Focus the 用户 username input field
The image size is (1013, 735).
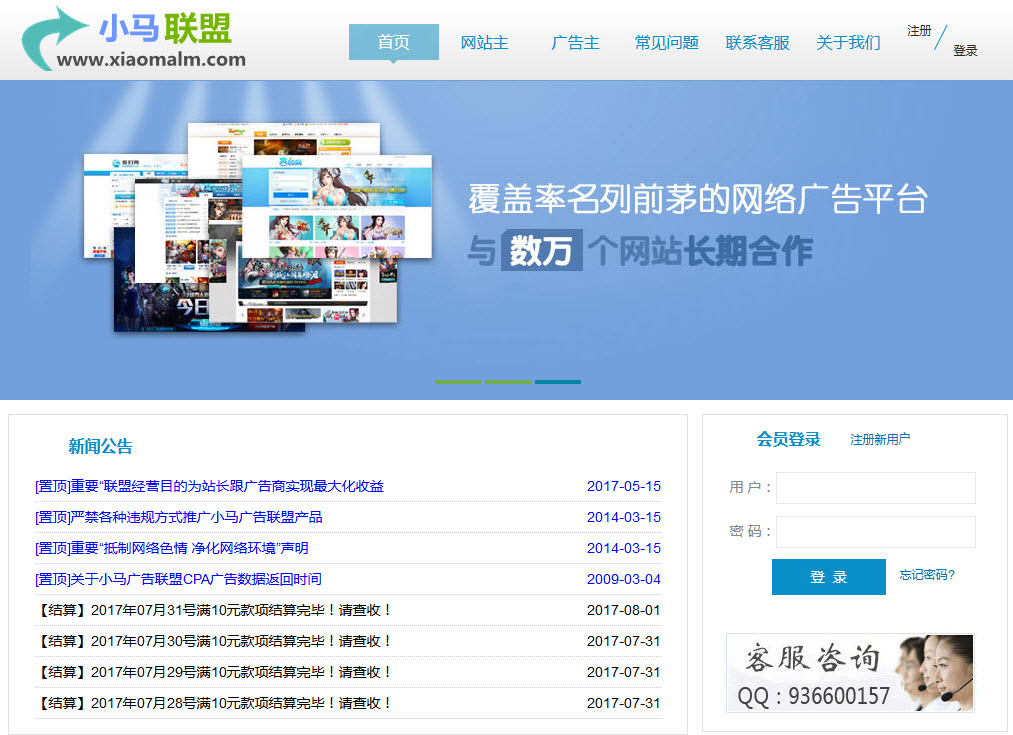(x=875, y=488)
